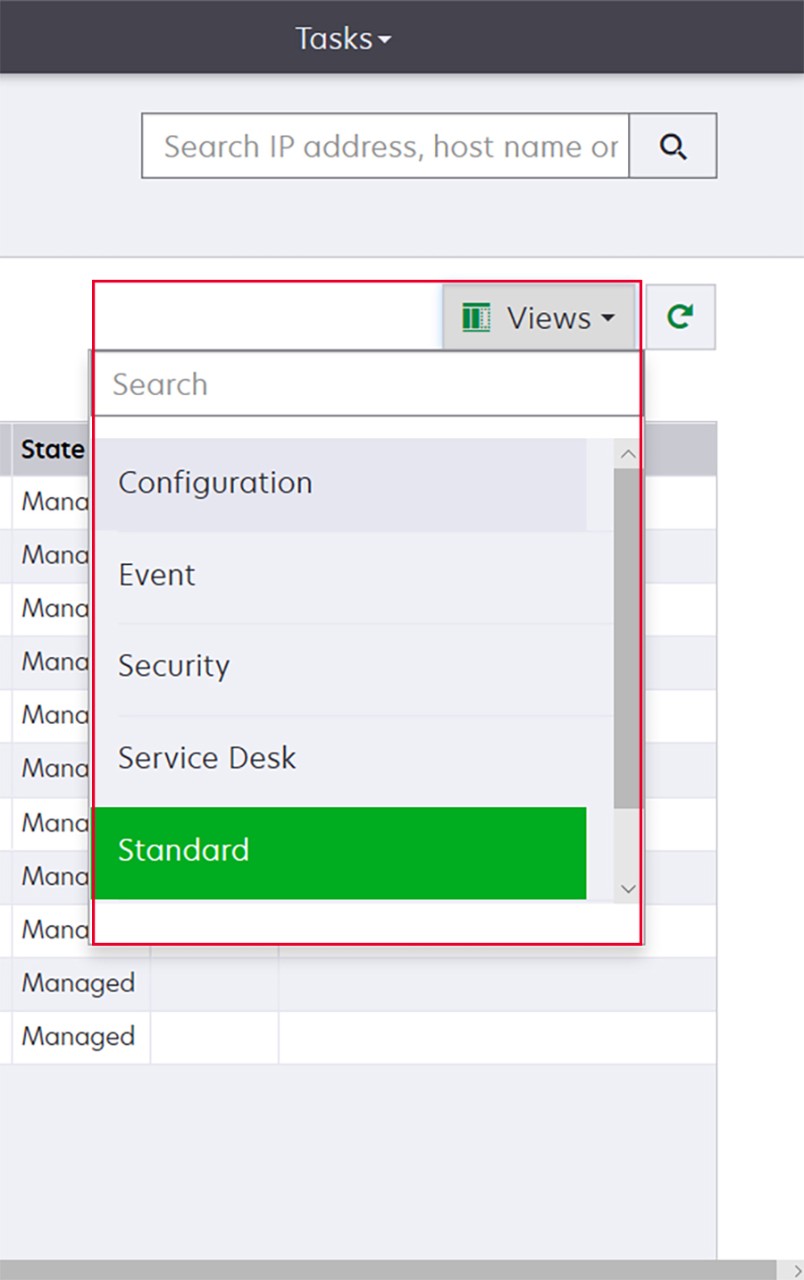Sort by the State column header
This screenshot has height=1280, width=804.
tap(52, 449)
